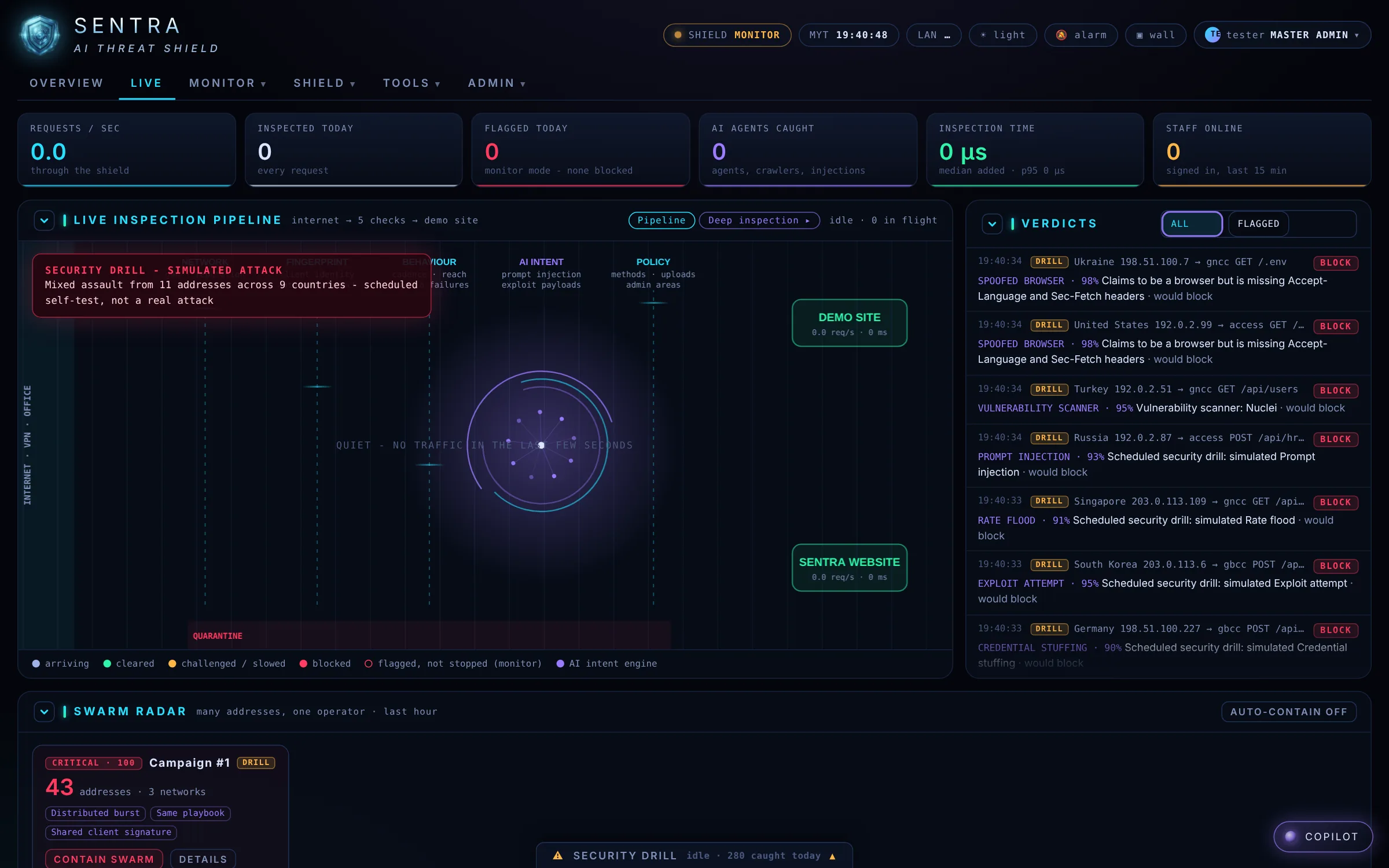Open the Shield dropdown menu
1389x868 pixels.
point(325,83)
